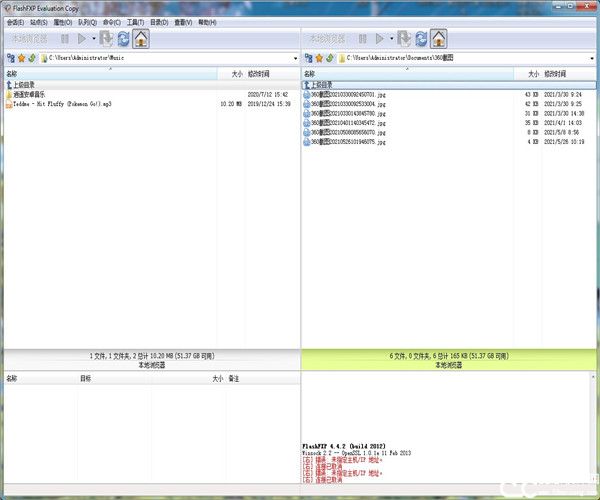Click the home icon in left pane toolbar
The height and width of the screenshot is (500, 600).
coord(141,39)
